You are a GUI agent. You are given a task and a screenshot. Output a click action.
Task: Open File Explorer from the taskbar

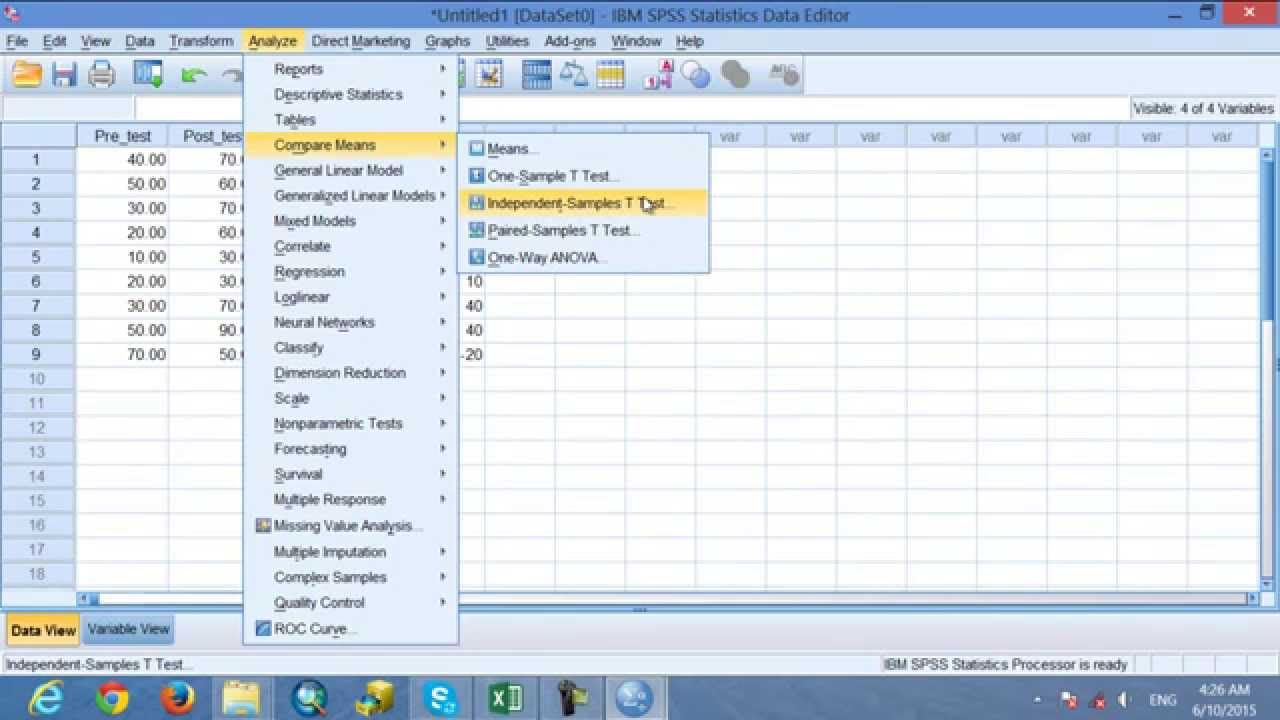241,698
